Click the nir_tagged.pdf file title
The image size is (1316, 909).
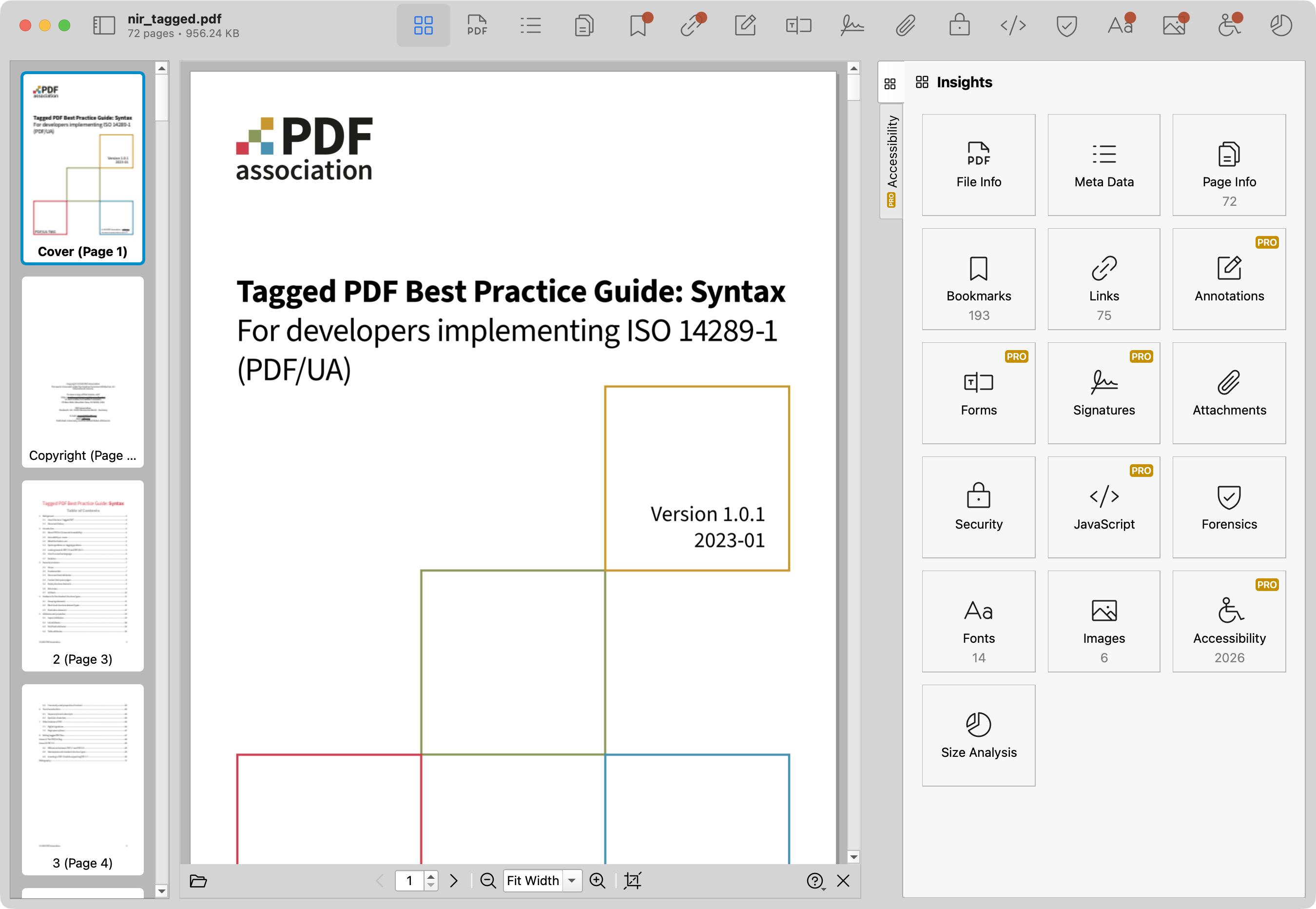(174, 19)
